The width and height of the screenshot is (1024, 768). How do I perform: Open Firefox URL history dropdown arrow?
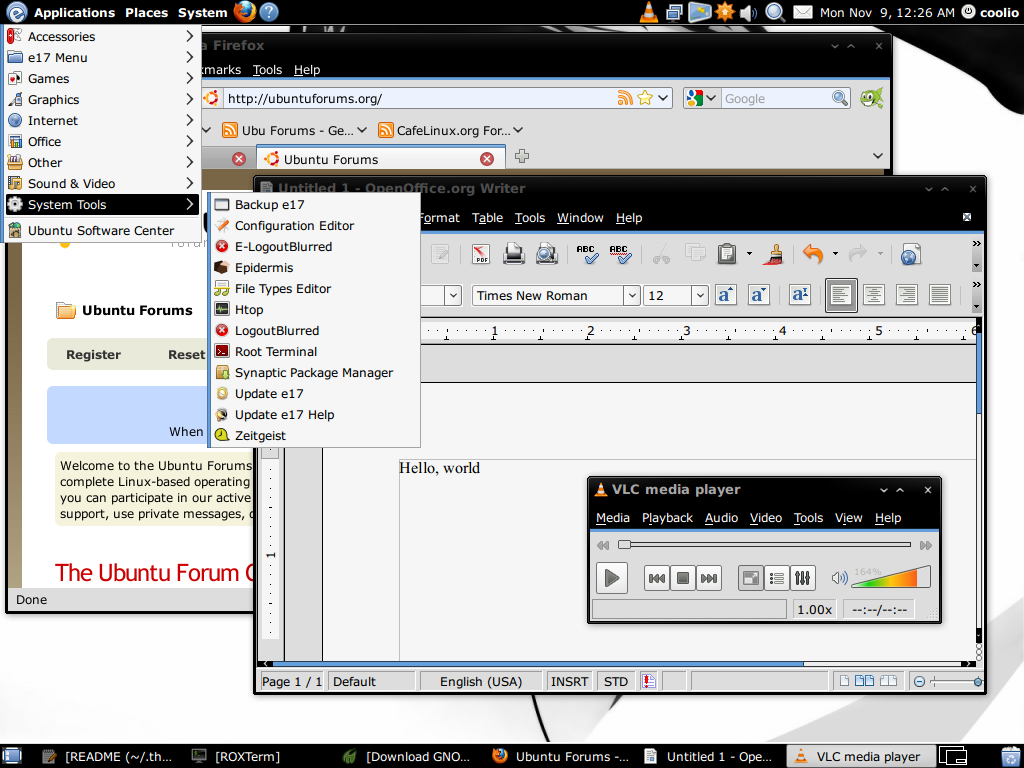click(x=663, y=98)
